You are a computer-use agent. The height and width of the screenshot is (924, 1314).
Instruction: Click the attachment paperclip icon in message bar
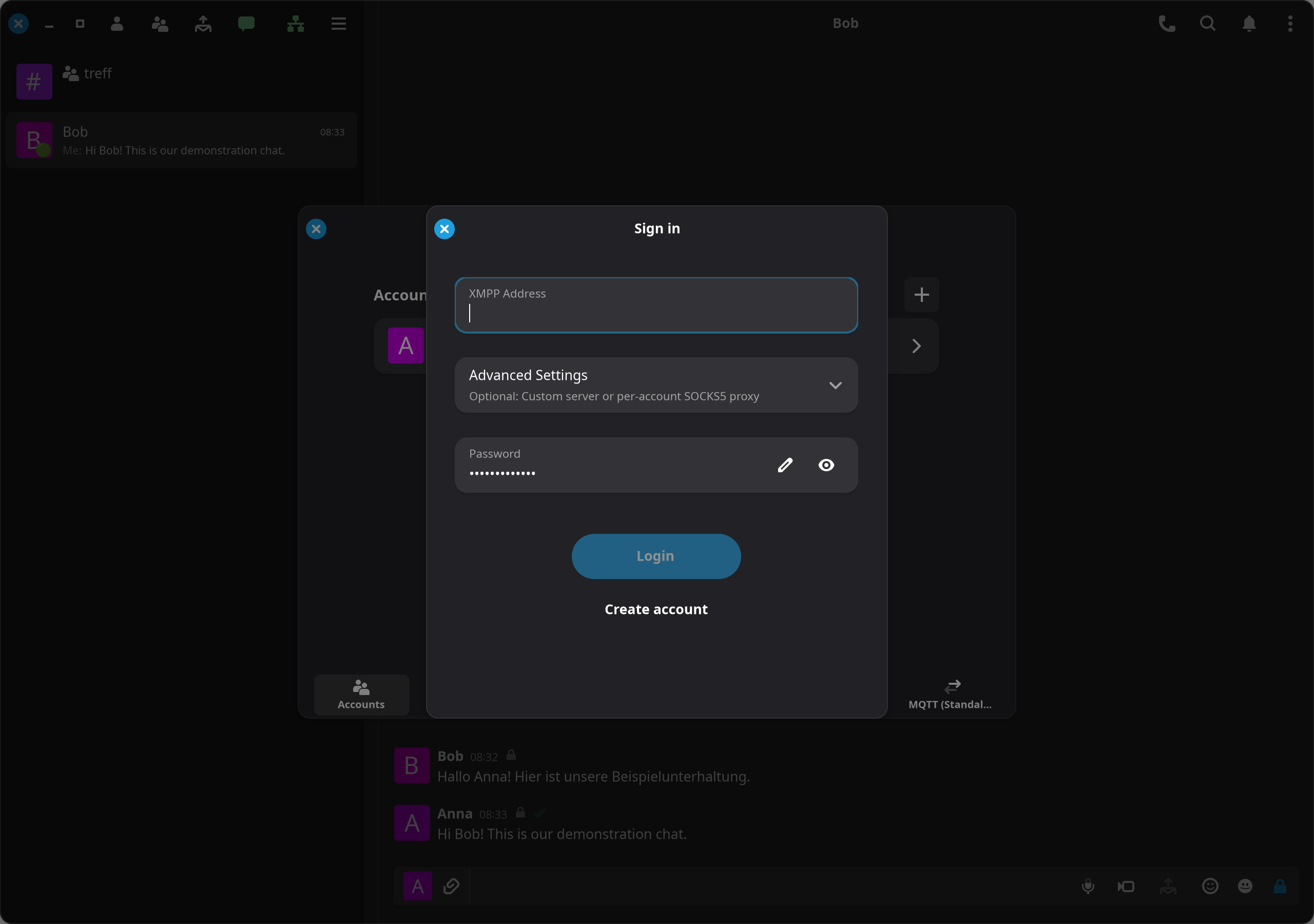click(452, 886)
